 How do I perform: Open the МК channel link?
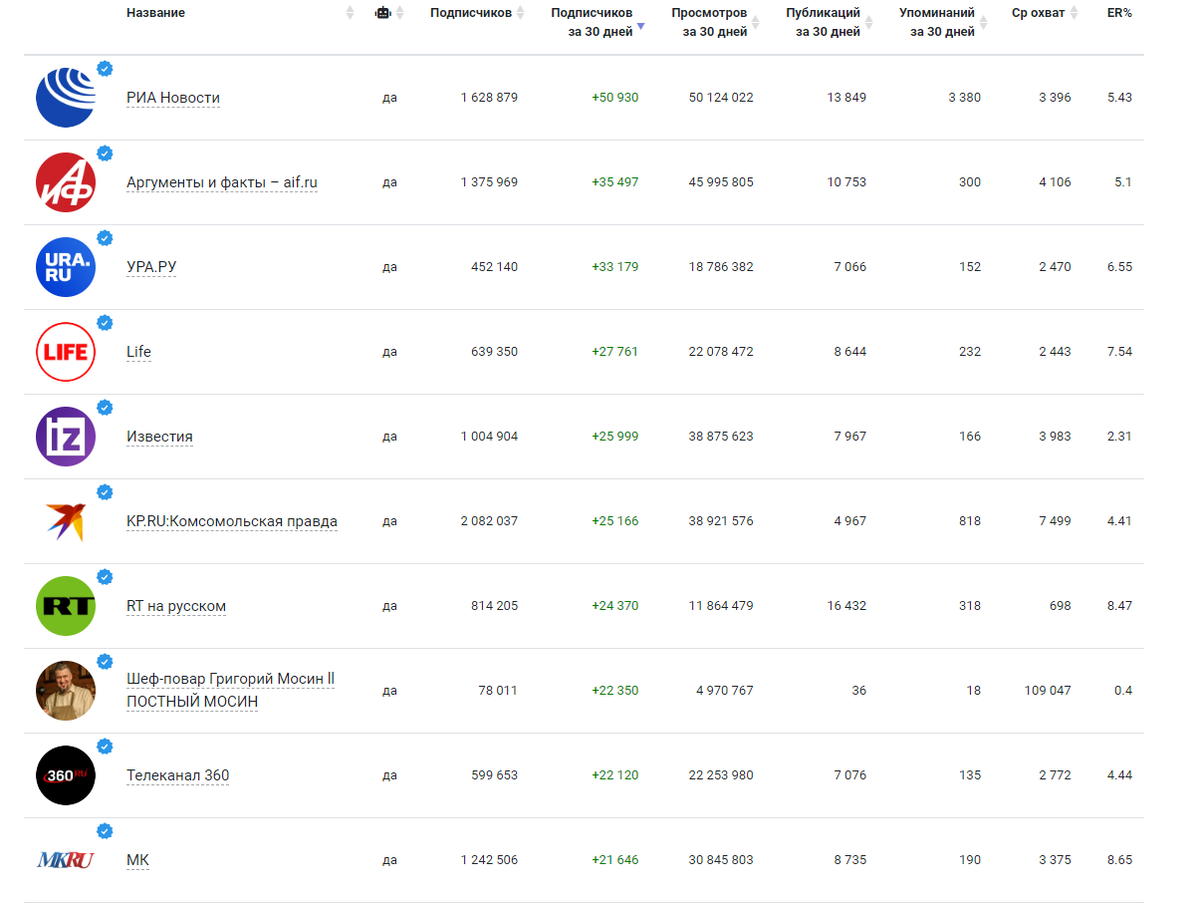138,861
